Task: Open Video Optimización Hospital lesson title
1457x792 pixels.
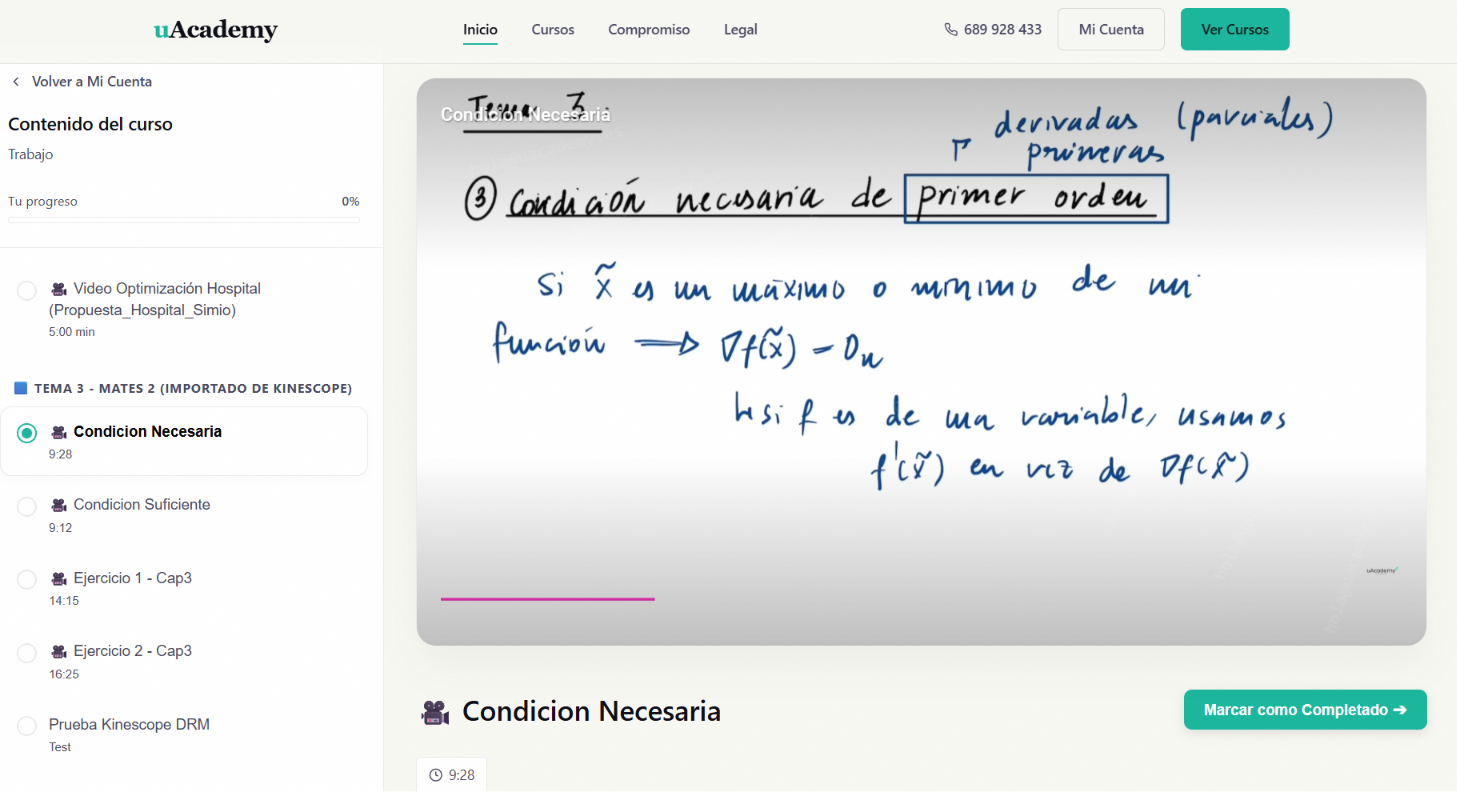Action: [x=155, y=300]
